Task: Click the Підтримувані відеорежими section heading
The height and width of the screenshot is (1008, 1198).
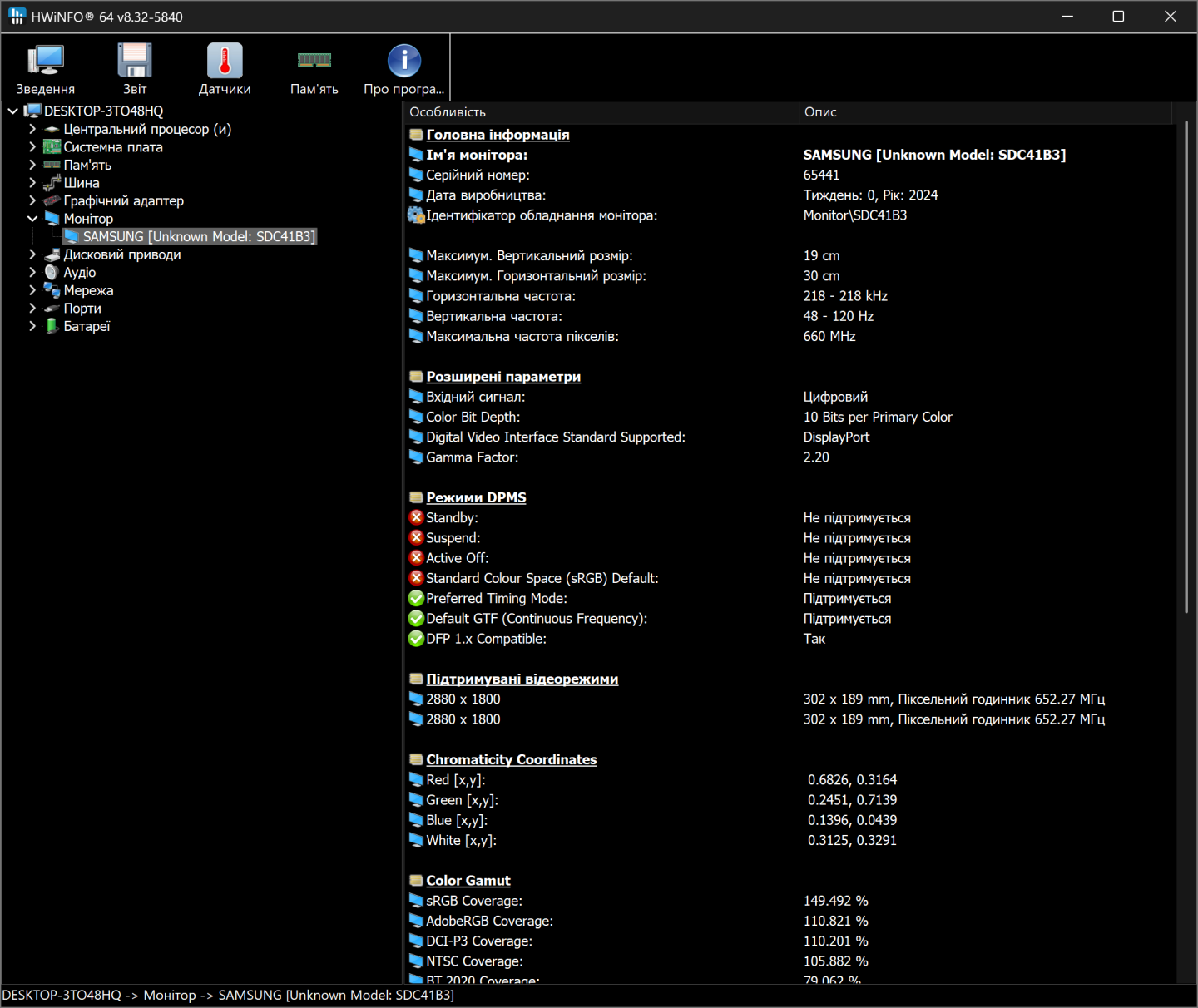Action: point(522,679)
